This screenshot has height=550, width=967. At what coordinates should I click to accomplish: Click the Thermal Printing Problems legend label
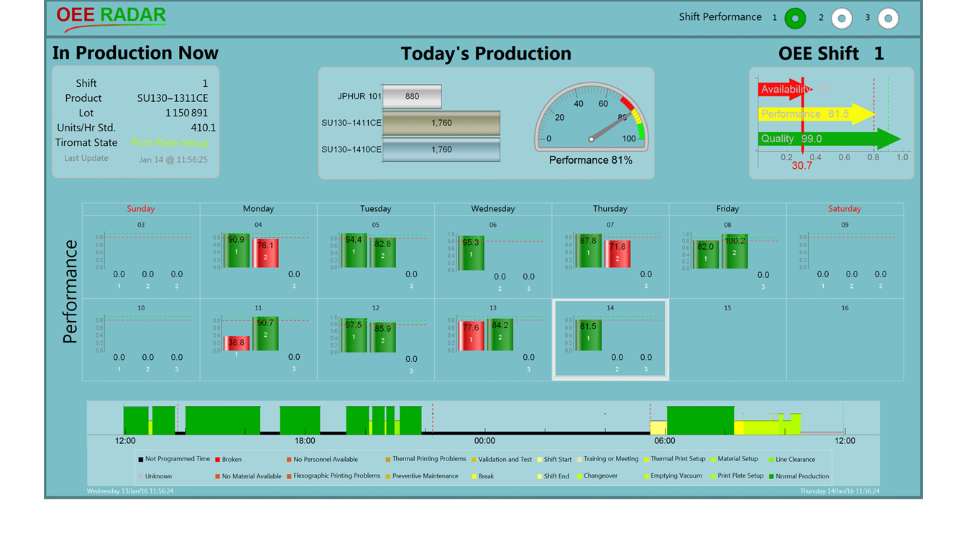click(429, 459)
